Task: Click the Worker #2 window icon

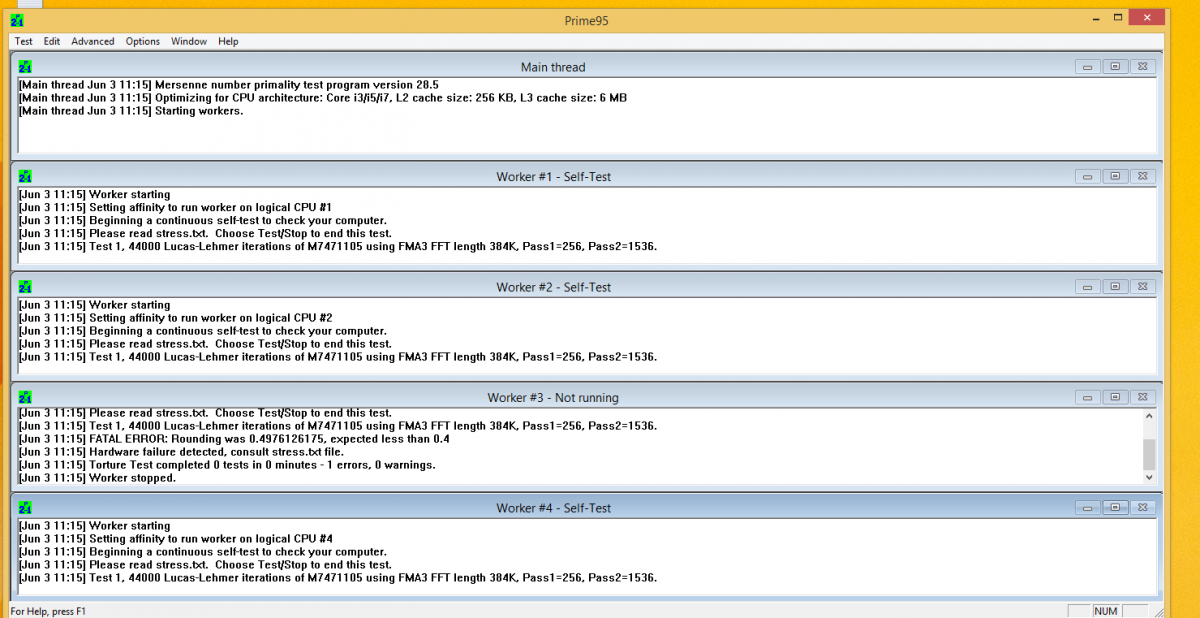Action: pos(25,287)
